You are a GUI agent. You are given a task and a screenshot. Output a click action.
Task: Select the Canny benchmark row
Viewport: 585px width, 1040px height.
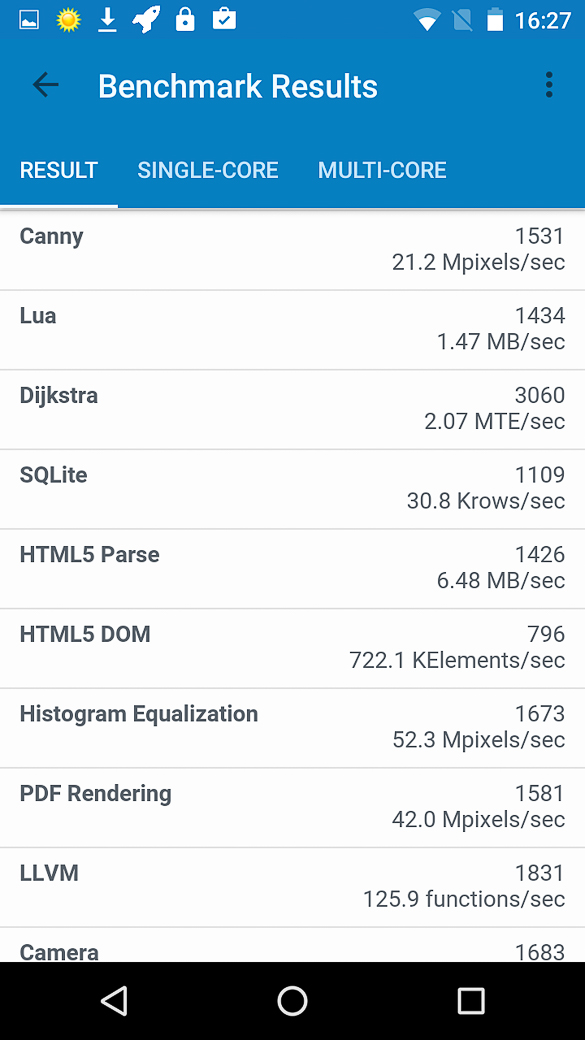[292, 250]
